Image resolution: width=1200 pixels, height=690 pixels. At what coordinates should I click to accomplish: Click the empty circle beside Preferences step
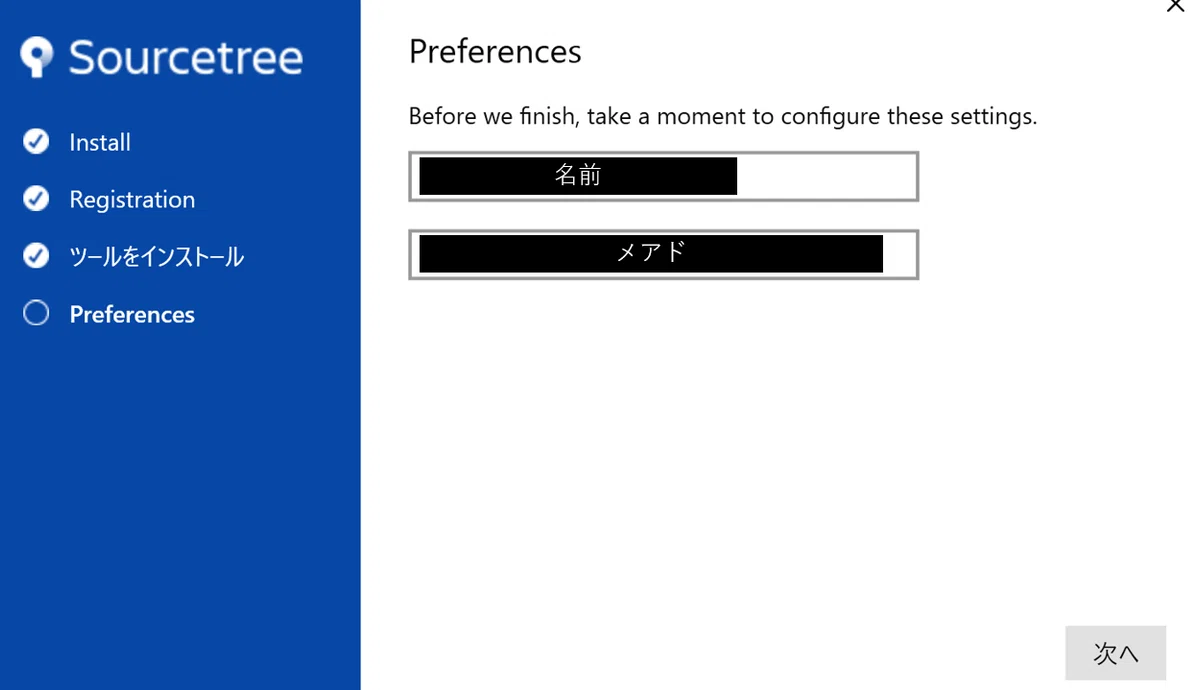[x=36, y=314]
